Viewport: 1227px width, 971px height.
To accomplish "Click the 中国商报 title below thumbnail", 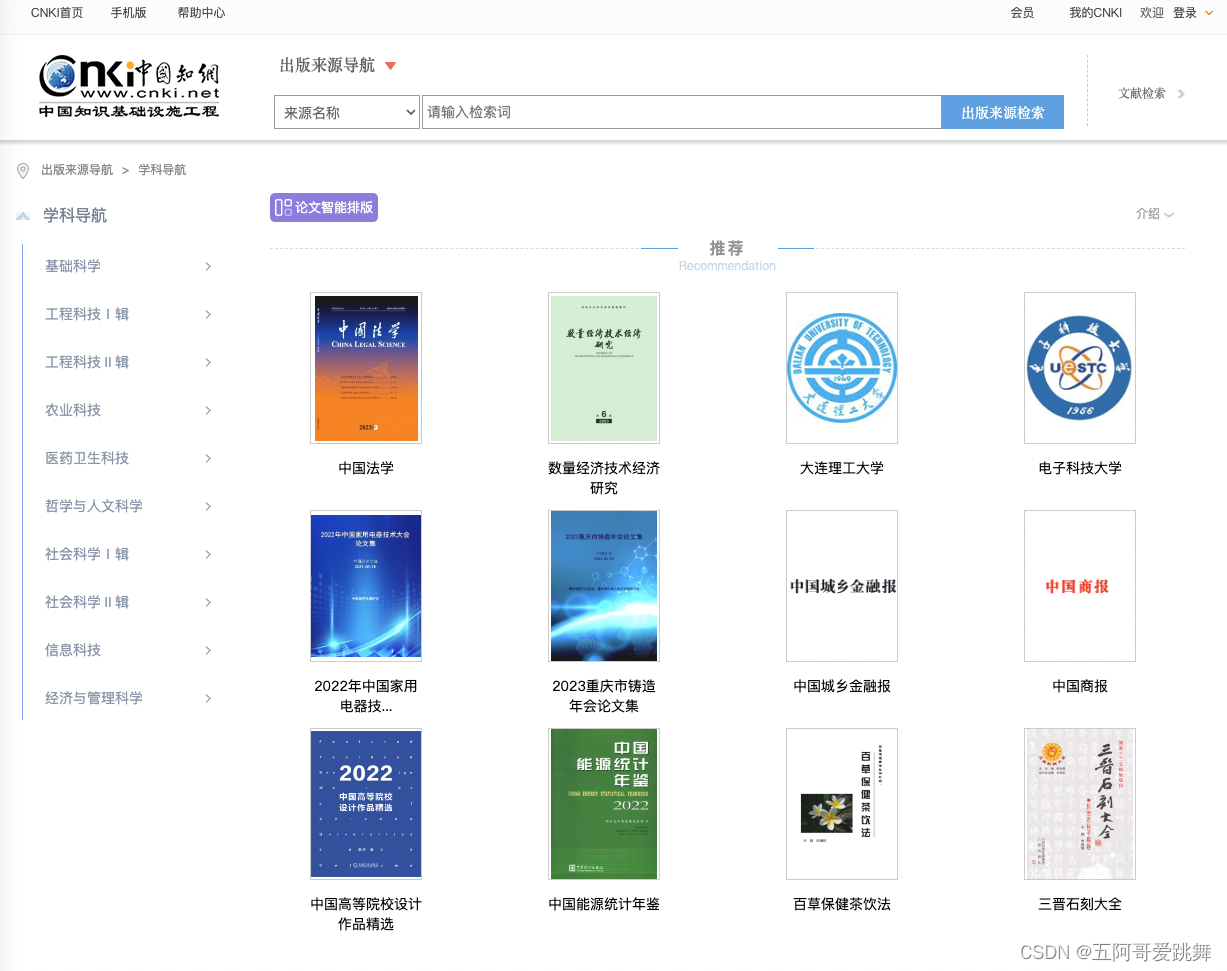I will [x=1080, y=686].
